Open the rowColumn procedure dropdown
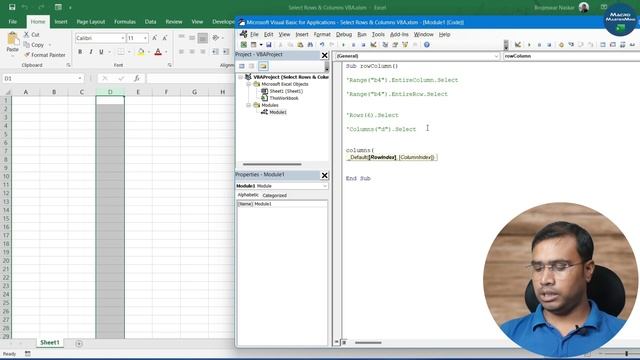 (x=571, y=56)
